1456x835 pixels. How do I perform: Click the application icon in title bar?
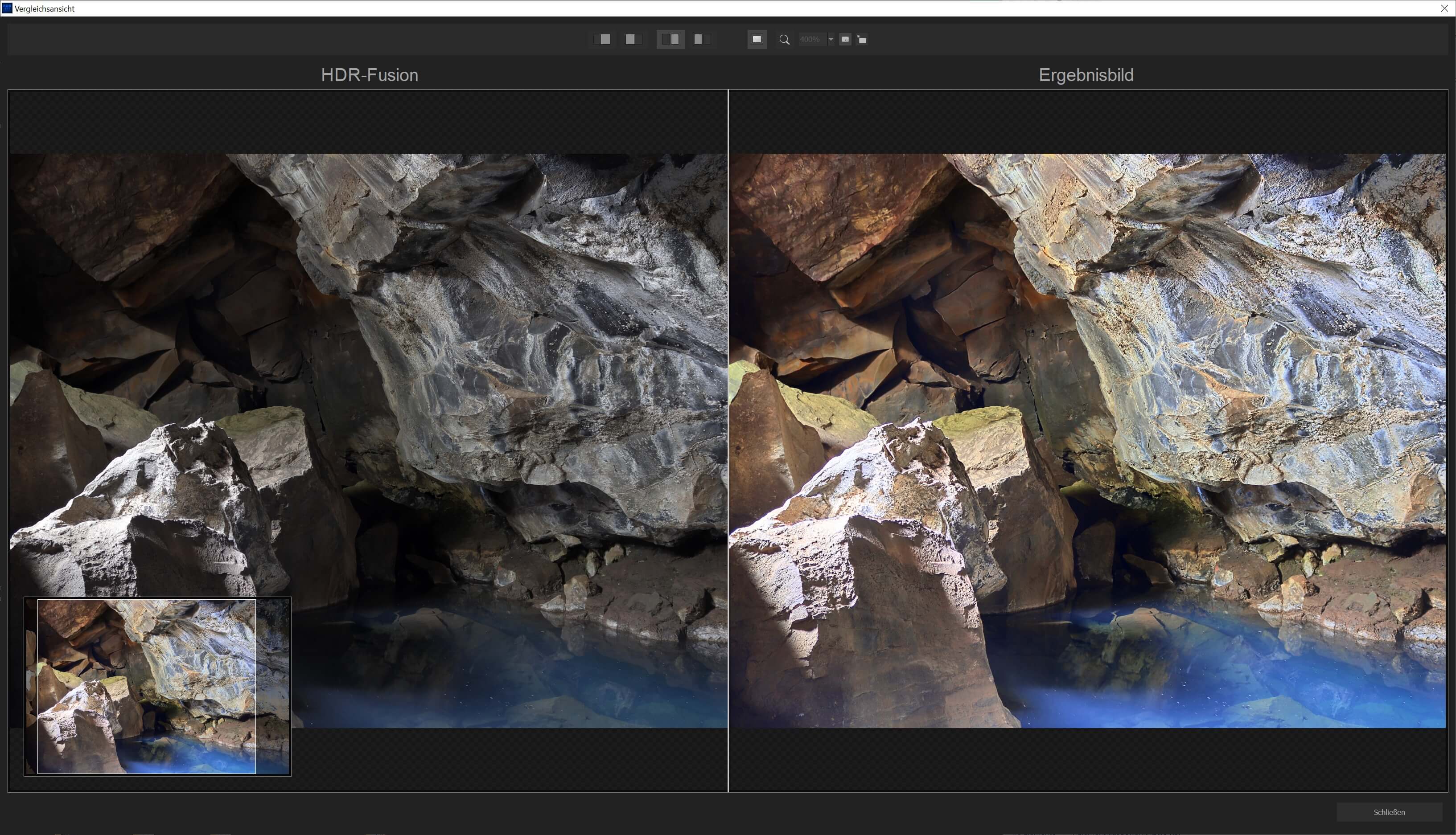tap(7, 8)
